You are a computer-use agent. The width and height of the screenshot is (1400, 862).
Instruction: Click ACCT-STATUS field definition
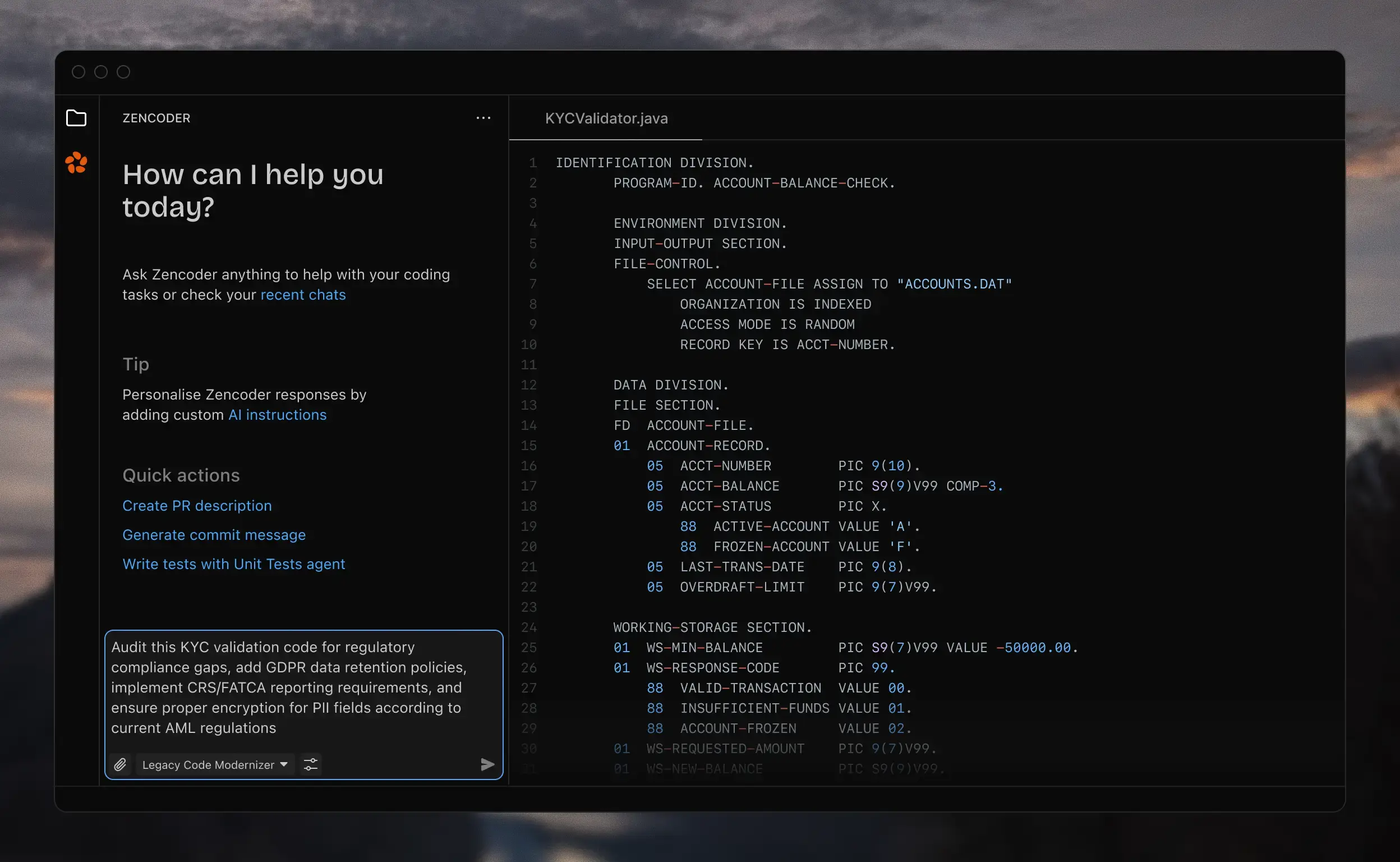(x=767, y=506)
